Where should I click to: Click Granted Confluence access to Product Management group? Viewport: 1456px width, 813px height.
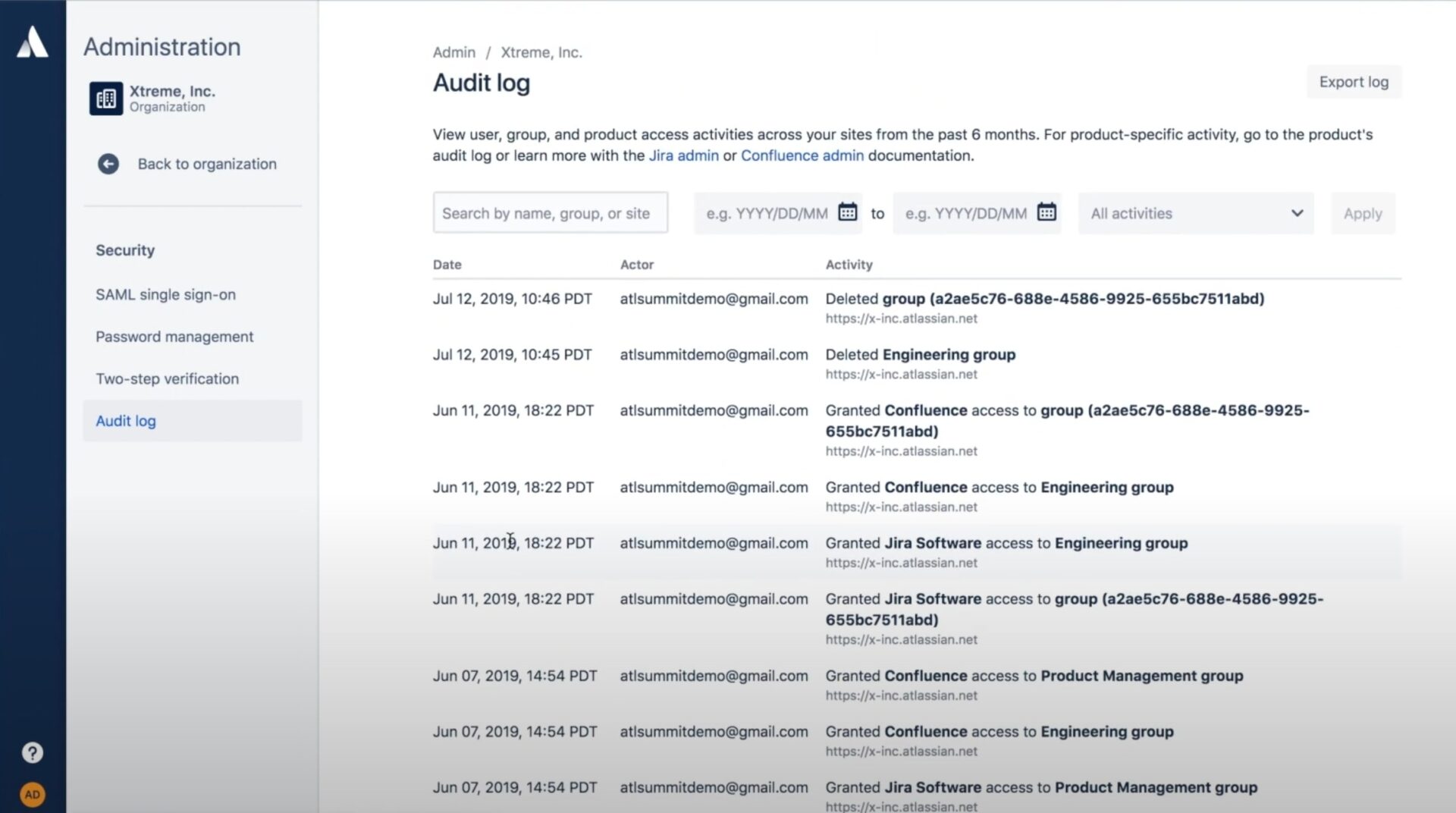(1034, 676)
